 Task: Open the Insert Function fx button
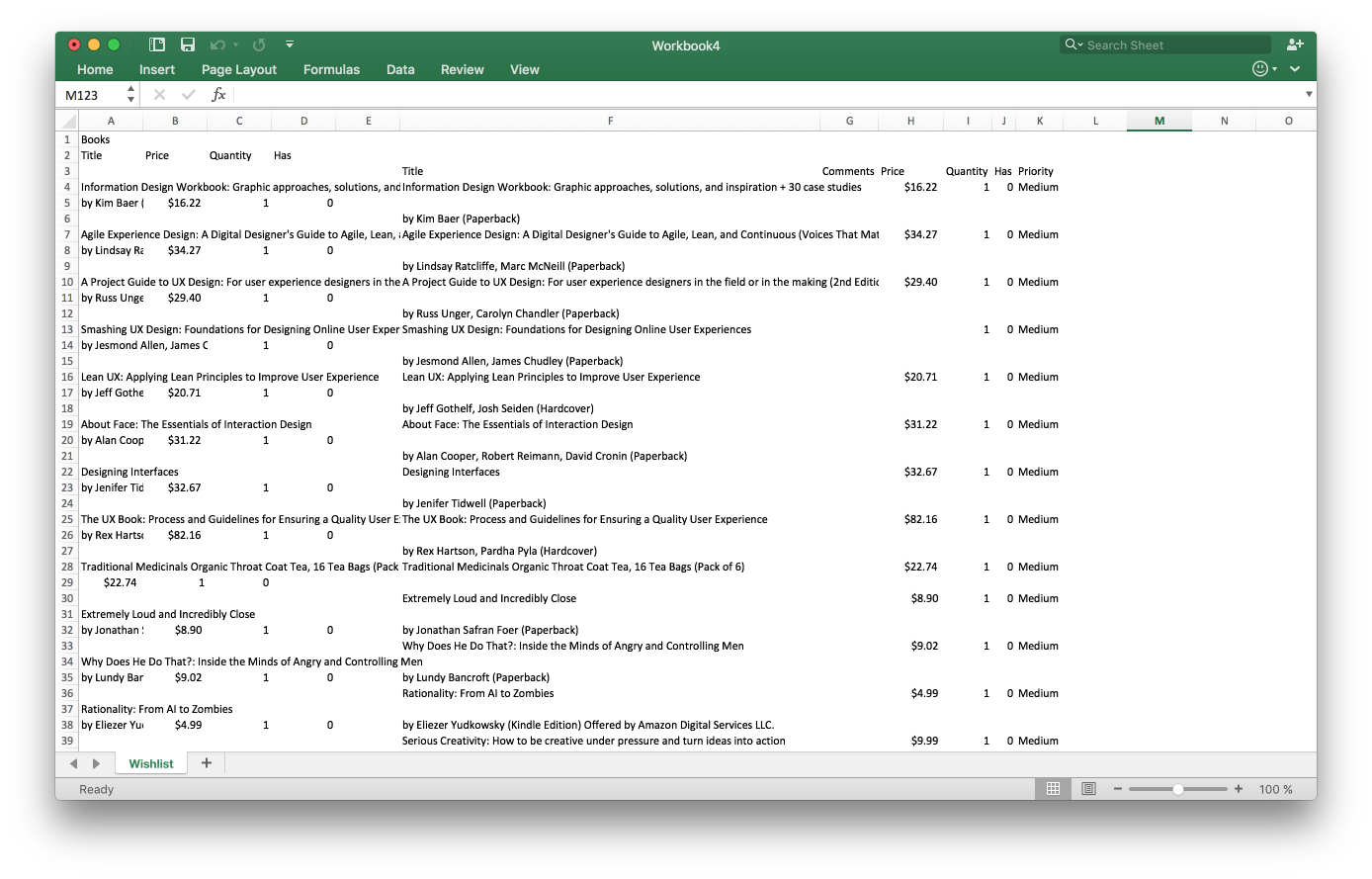coord(218,95)
